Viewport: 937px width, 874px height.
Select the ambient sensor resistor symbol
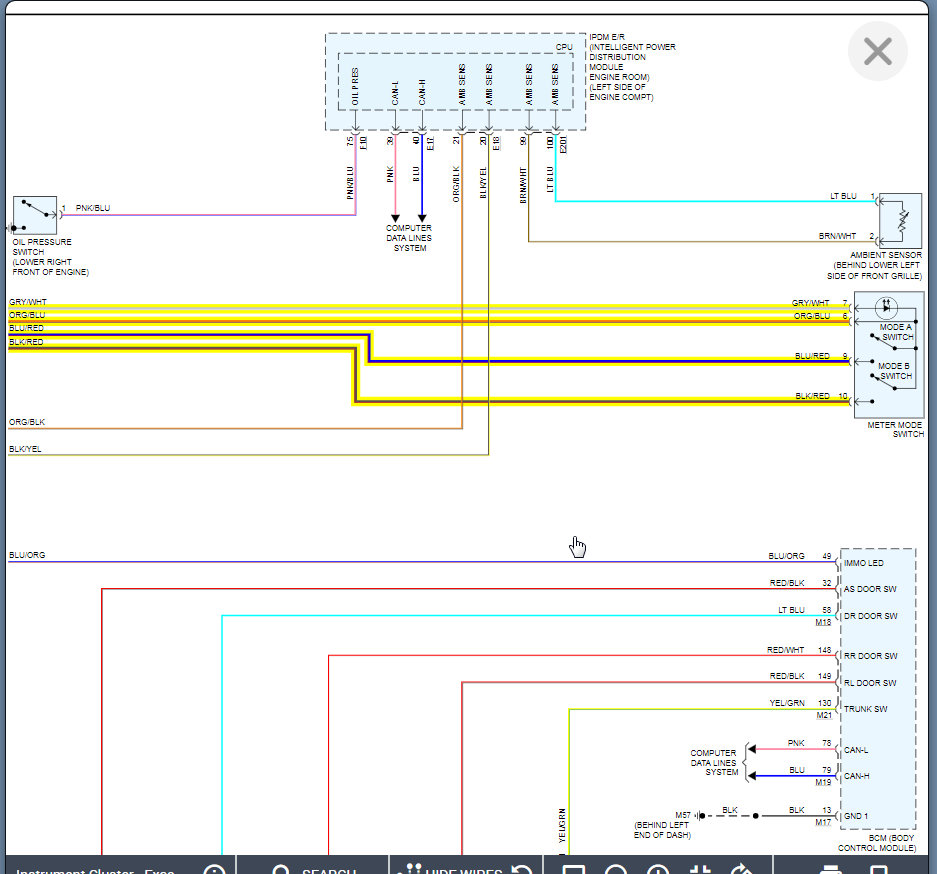(x=900, y=221)
